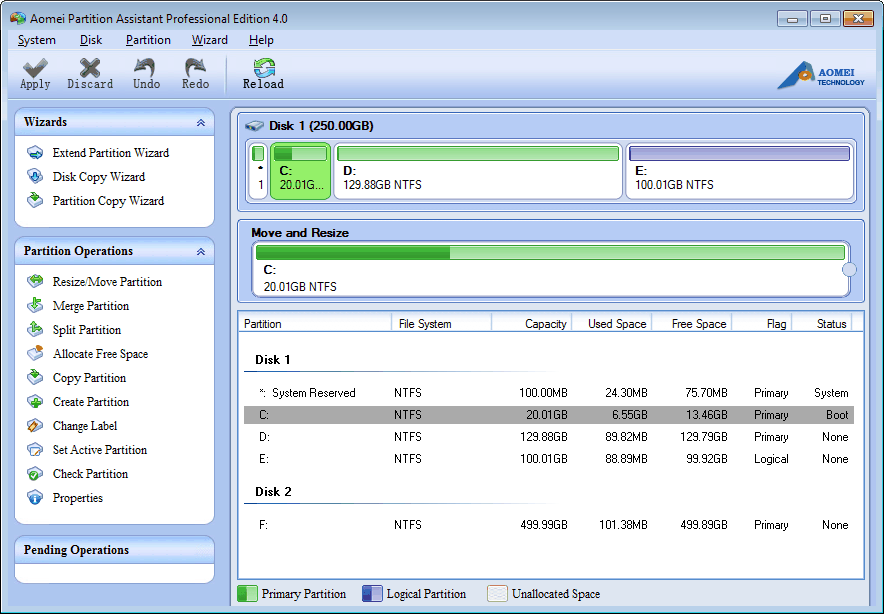
Task: Open the Wizard menu
Action: point(210,40)
